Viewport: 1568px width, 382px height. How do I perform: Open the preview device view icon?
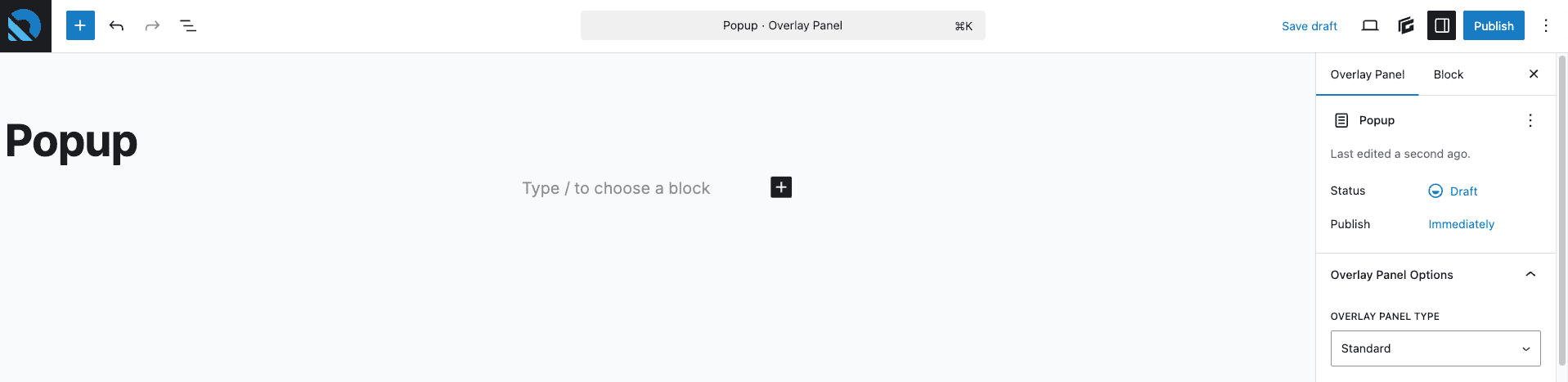(1370, 25)
